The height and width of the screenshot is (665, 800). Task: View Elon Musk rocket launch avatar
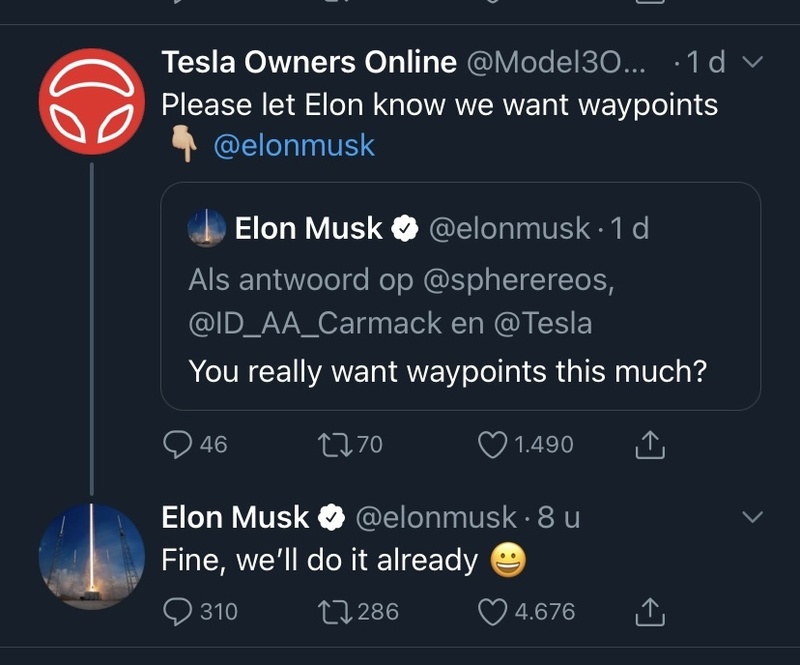pyautogui.click(x=92, y=556)
